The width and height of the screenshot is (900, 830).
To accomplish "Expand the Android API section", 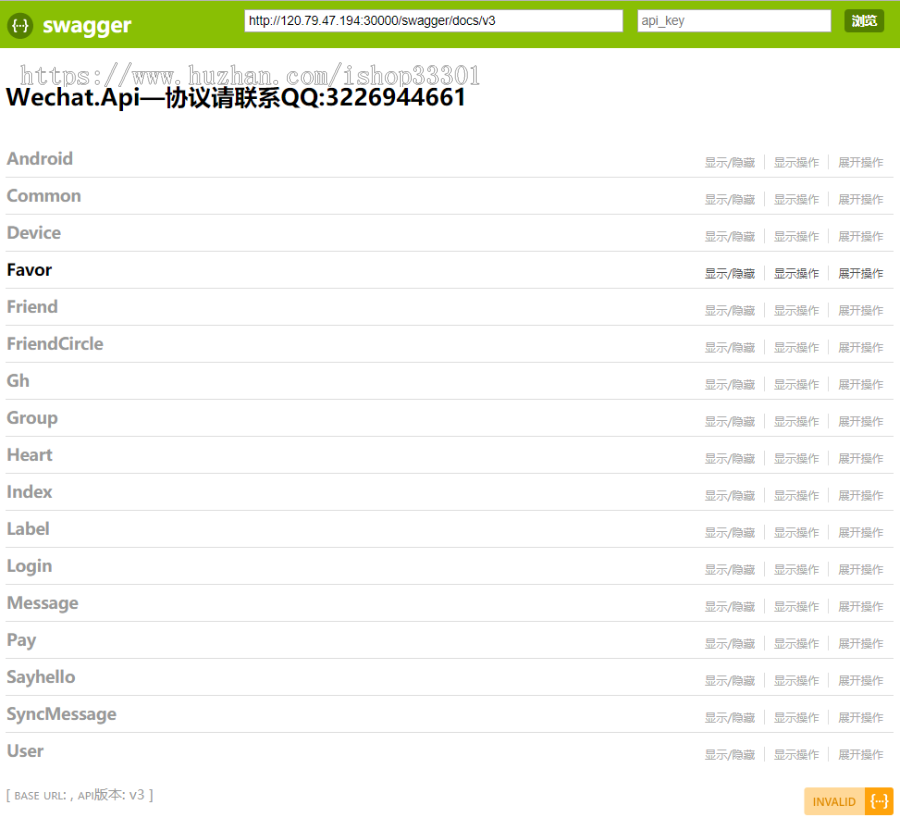I will coord(40,158).
